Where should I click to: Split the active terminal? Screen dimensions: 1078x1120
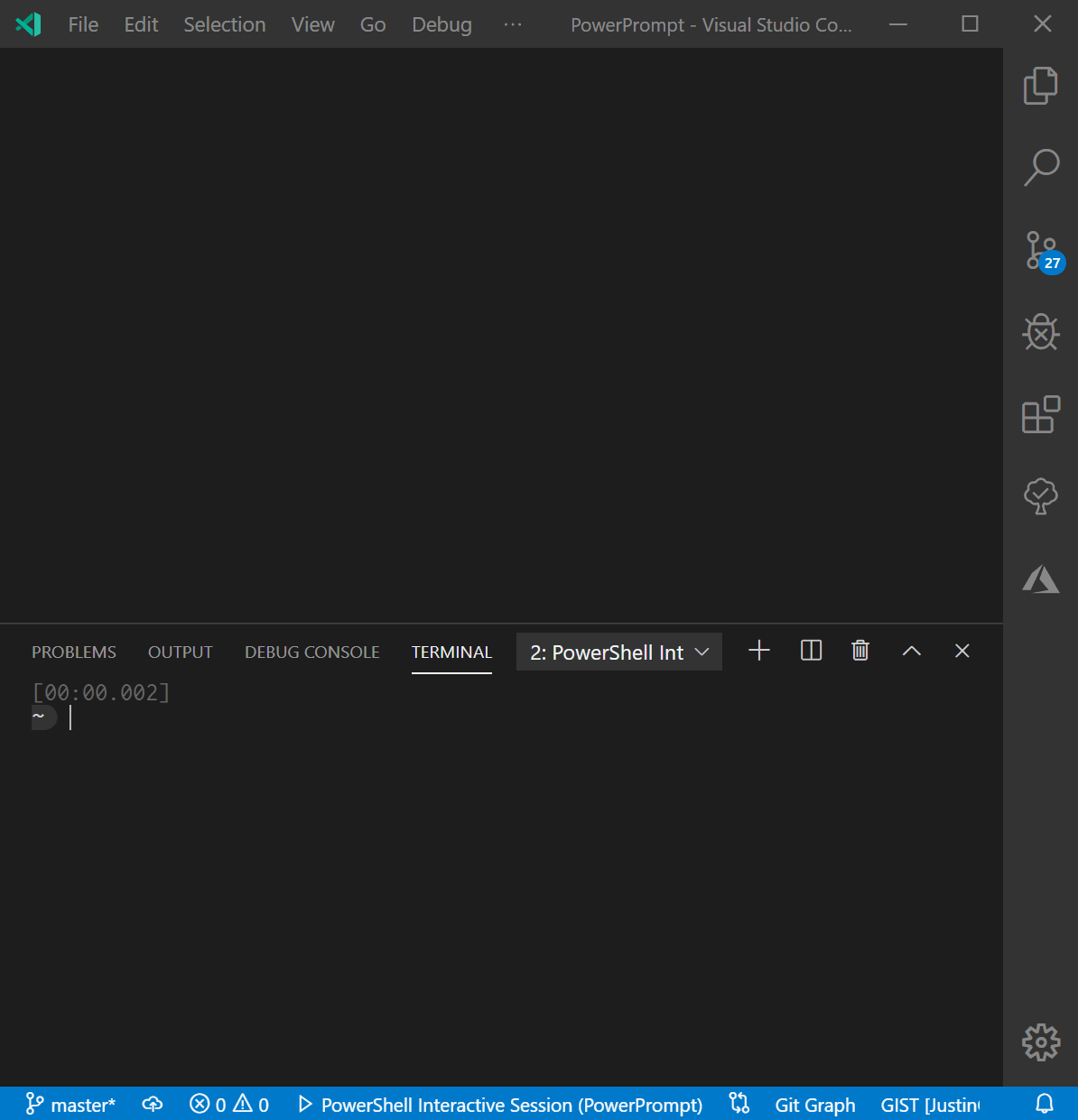pos(810,650)
